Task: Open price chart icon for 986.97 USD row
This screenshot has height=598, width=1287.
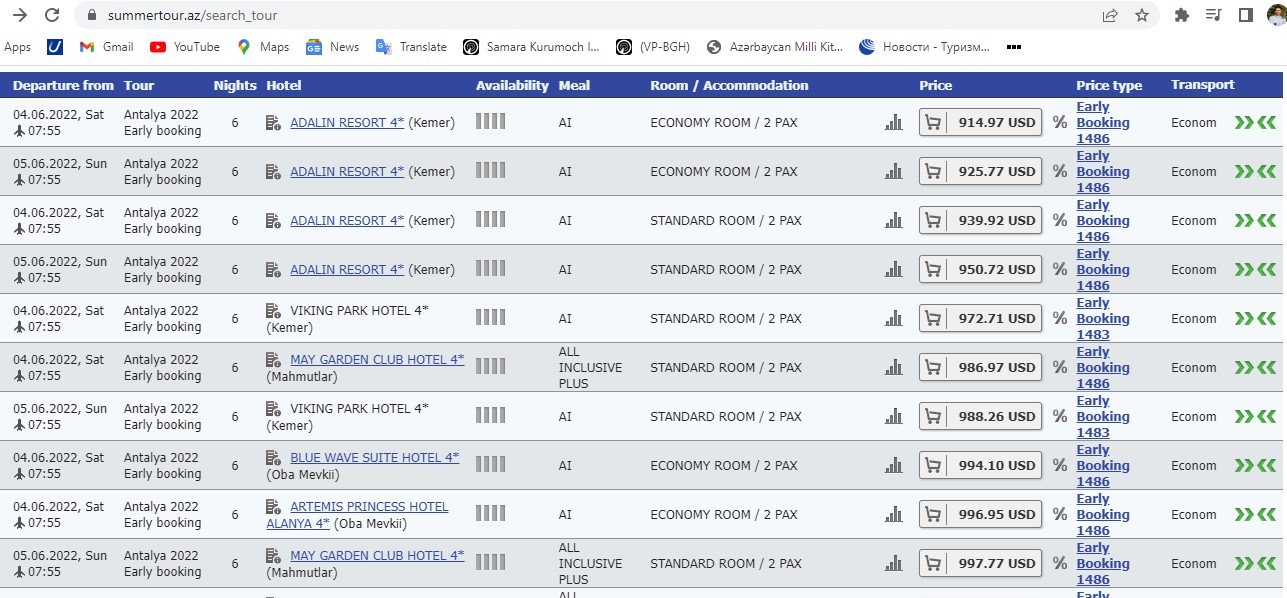Action: coord(893,367)
